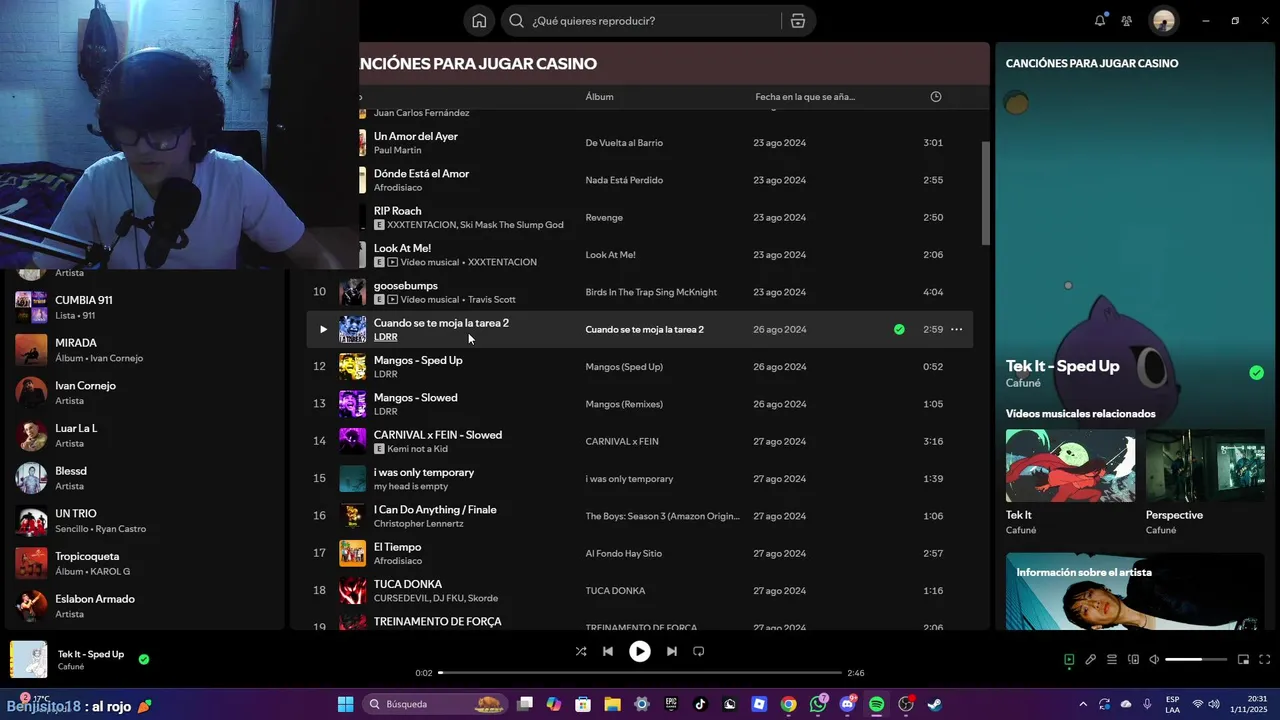Open the 'Revenge' album link
Viewport: 1280px width, 720px height.
[604, 217]
